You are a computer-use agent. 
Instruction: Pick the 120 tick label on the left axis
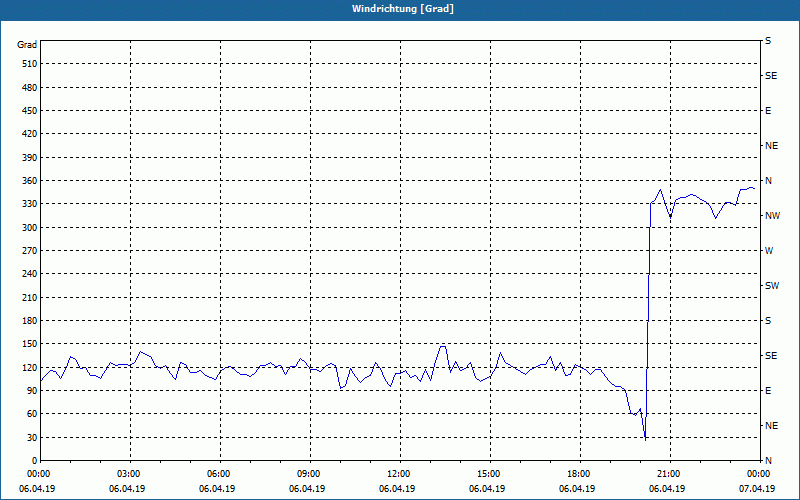pyautogui.click(x=30, y=367)
